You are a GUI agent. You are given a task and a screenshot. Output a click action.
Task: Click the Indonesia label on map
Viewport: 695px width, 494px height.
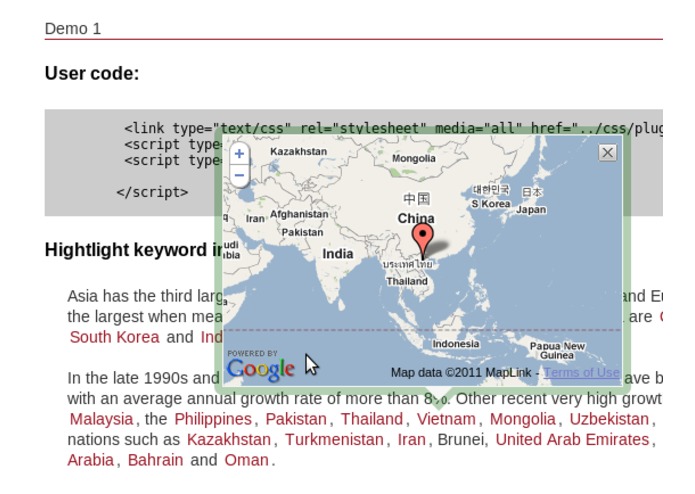coord(456,344)
